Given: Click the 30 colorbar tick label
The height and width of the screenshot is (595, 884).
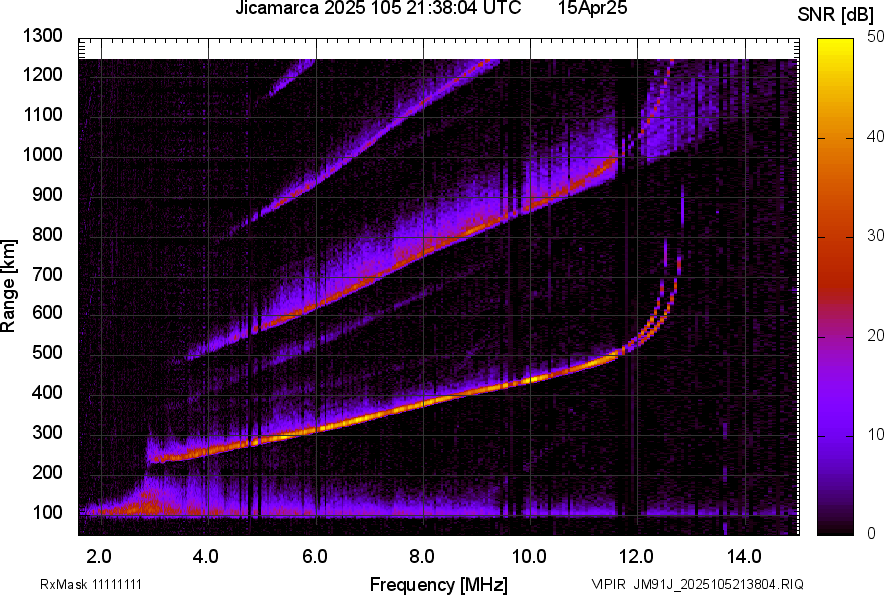Looking at the screenshot, I should point(876,236).
